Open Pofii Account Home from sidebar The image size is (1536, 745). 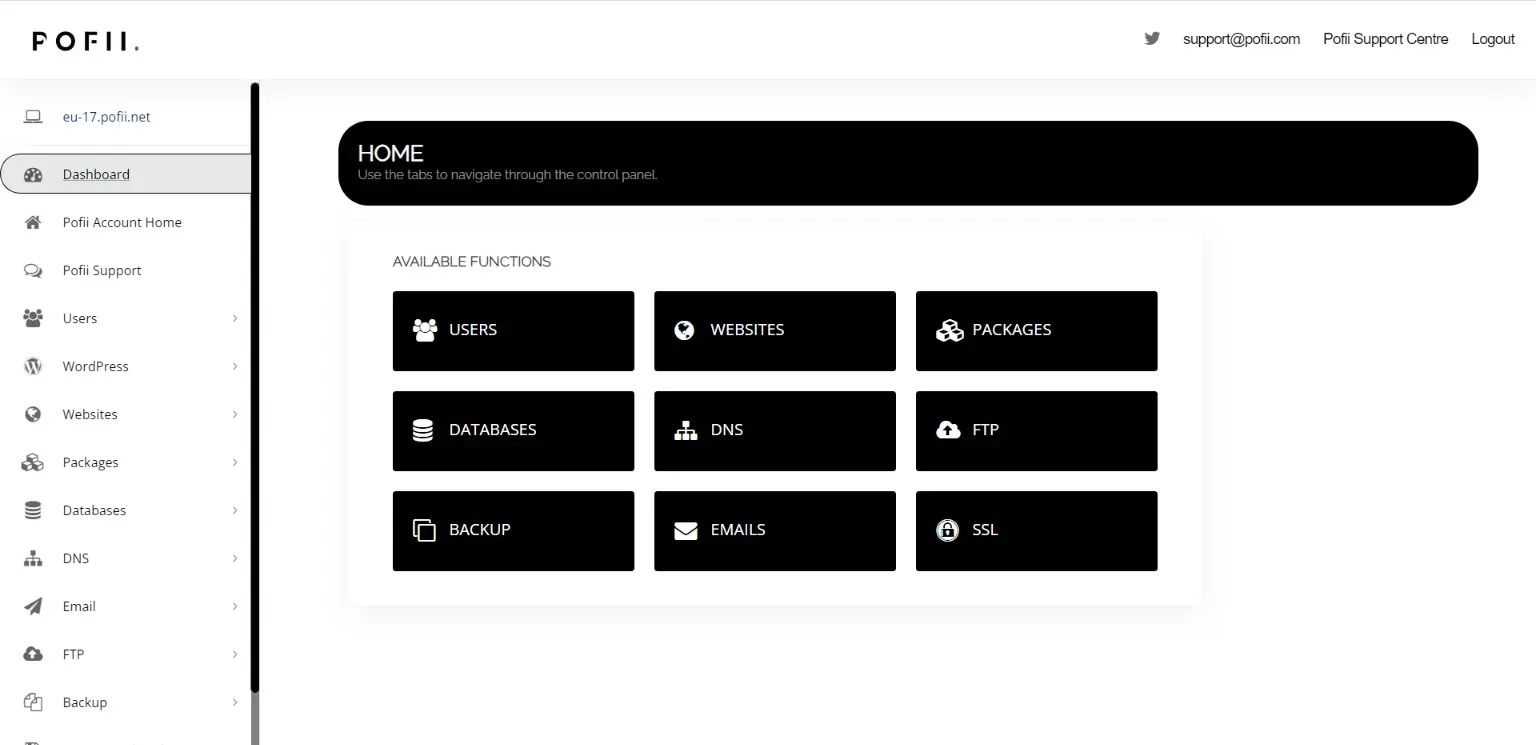126,222
